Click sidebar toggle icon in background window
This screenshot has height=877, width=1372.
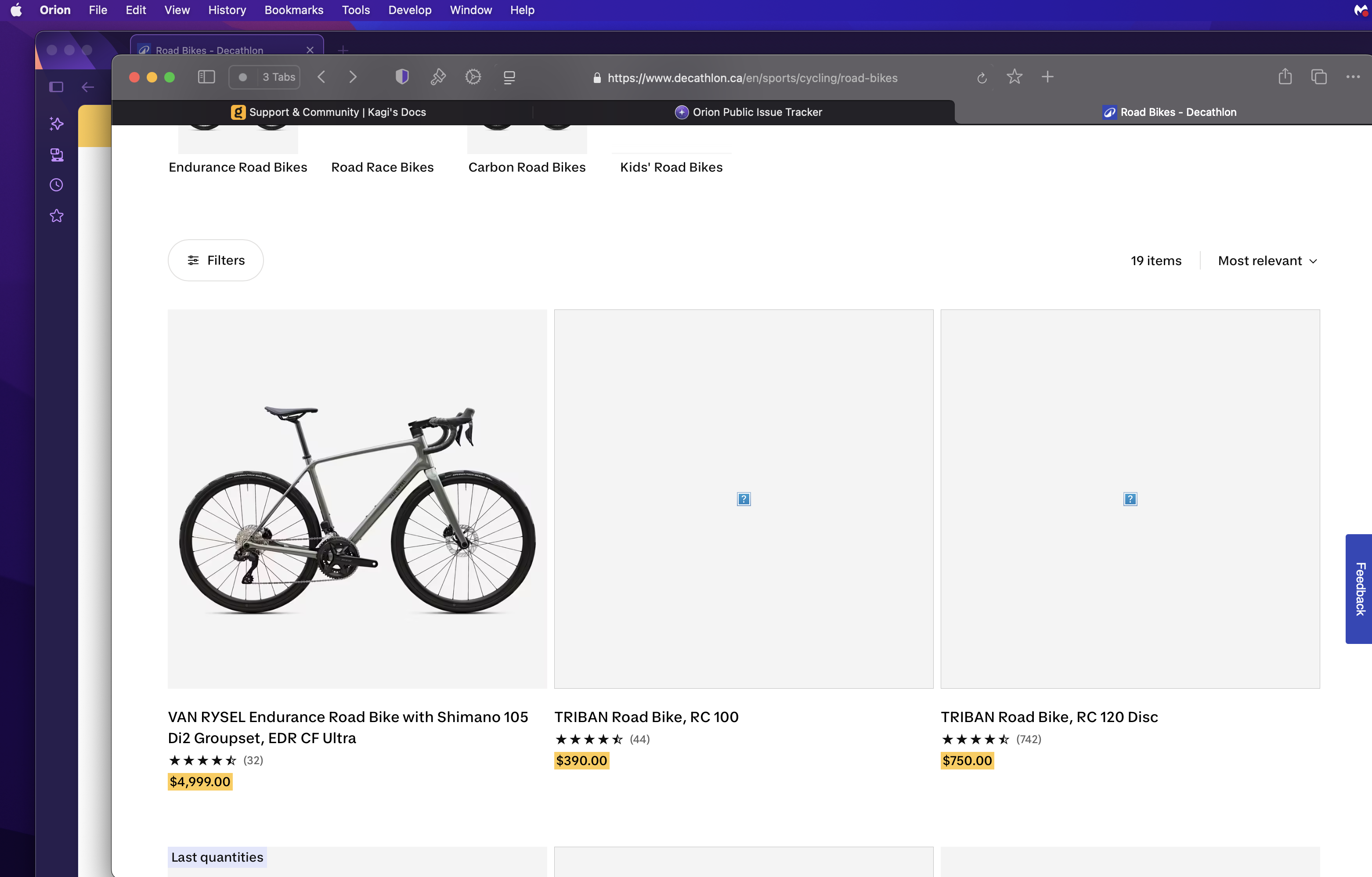pyautogui.click(x=56, y=87)
